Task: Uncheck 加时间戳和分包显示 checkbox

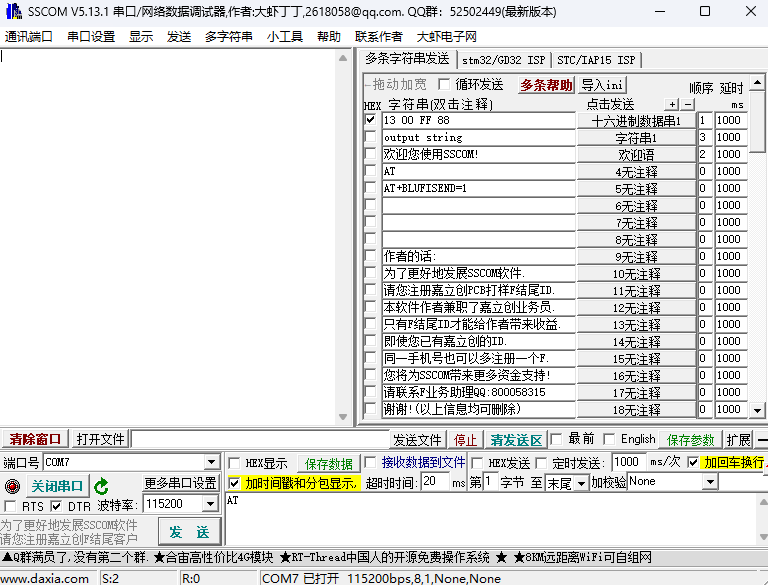Action: tap(234, 484)
